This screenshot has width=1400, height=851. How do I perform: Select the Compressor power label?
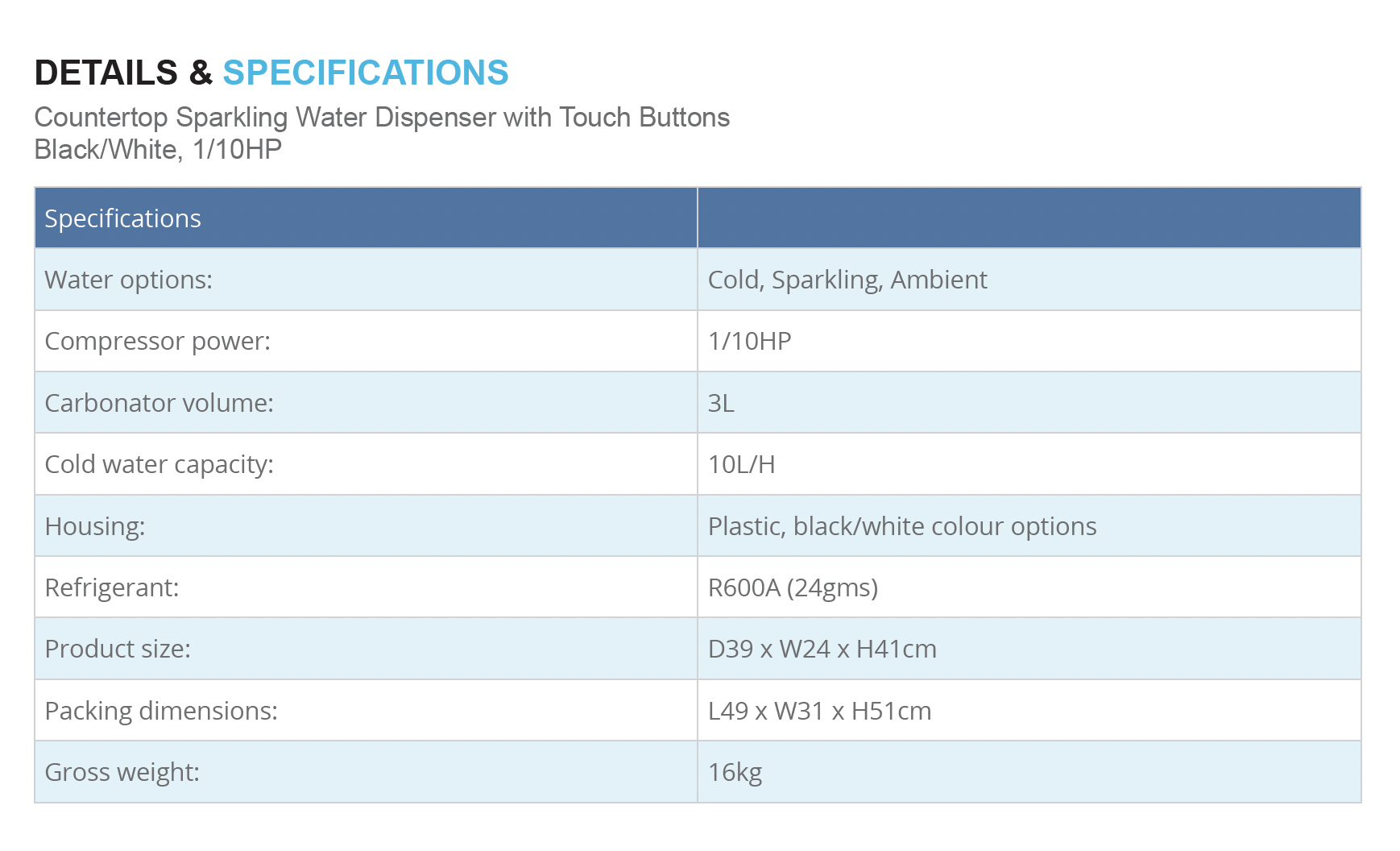pyautogui.click(x=158, y=341)
